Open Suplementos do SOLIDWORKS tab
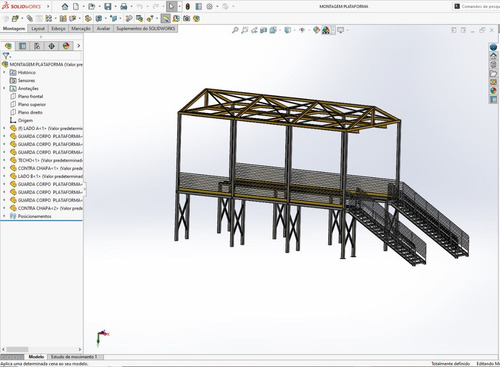Image resolution: width=500 pixels, height=367 pixels. pos(146,29)
